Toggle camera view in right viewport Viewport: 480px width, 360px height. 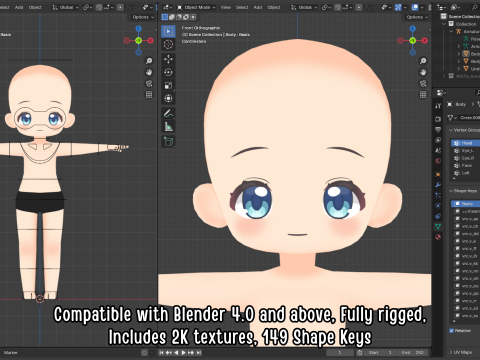coord(423,83)
